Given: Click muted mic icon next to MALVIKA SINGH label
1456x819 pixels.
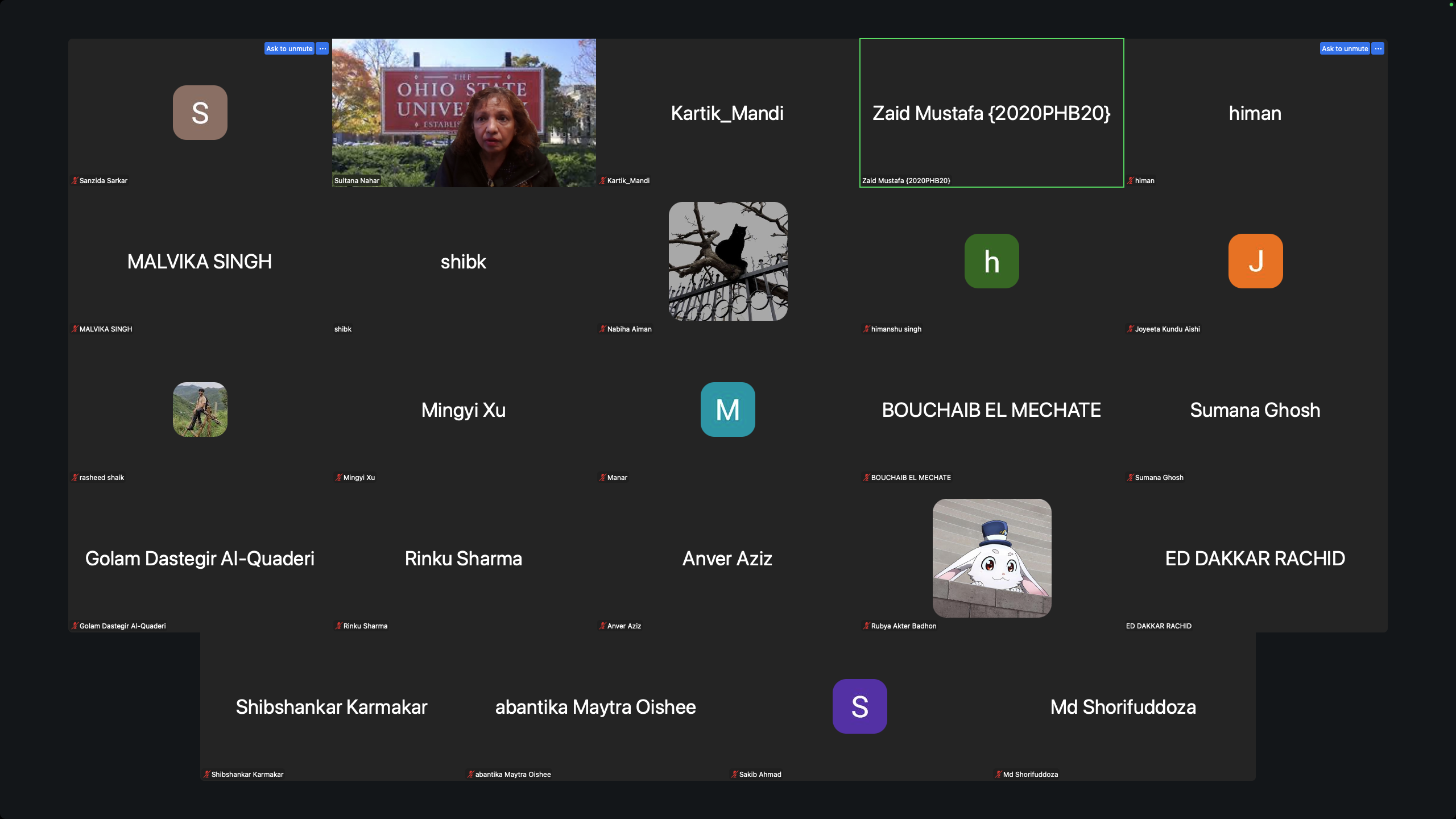Looking at the screenshot, I should coord(75,329).
